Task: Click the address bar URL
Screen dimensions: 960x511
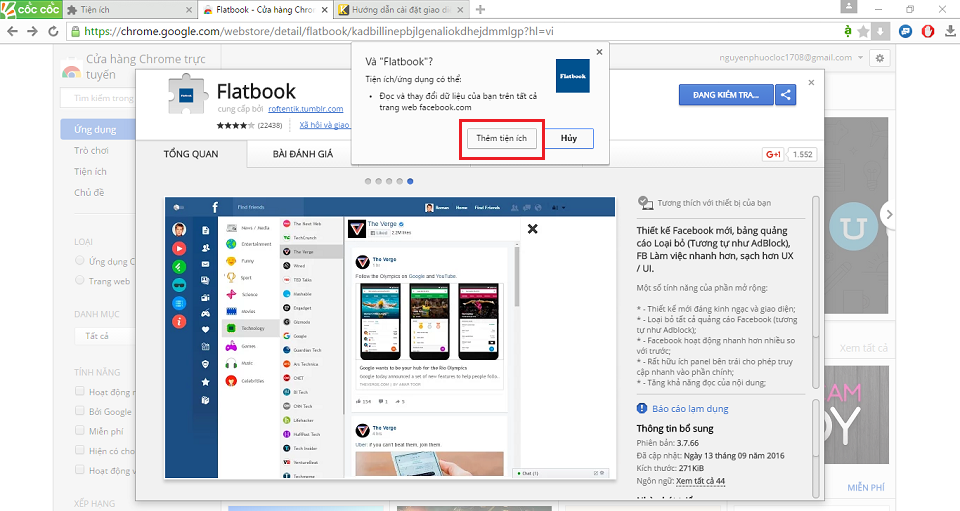Action: [318, 31]
